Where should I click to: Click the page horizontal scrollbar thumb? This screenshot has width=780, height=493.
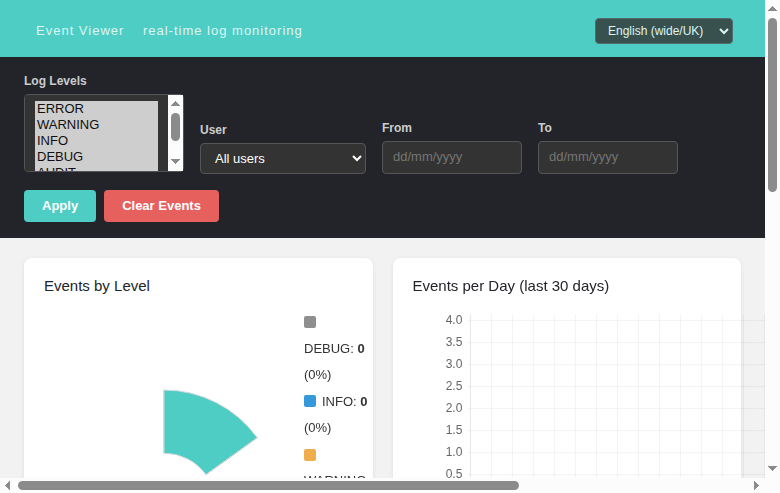(269, 486)
